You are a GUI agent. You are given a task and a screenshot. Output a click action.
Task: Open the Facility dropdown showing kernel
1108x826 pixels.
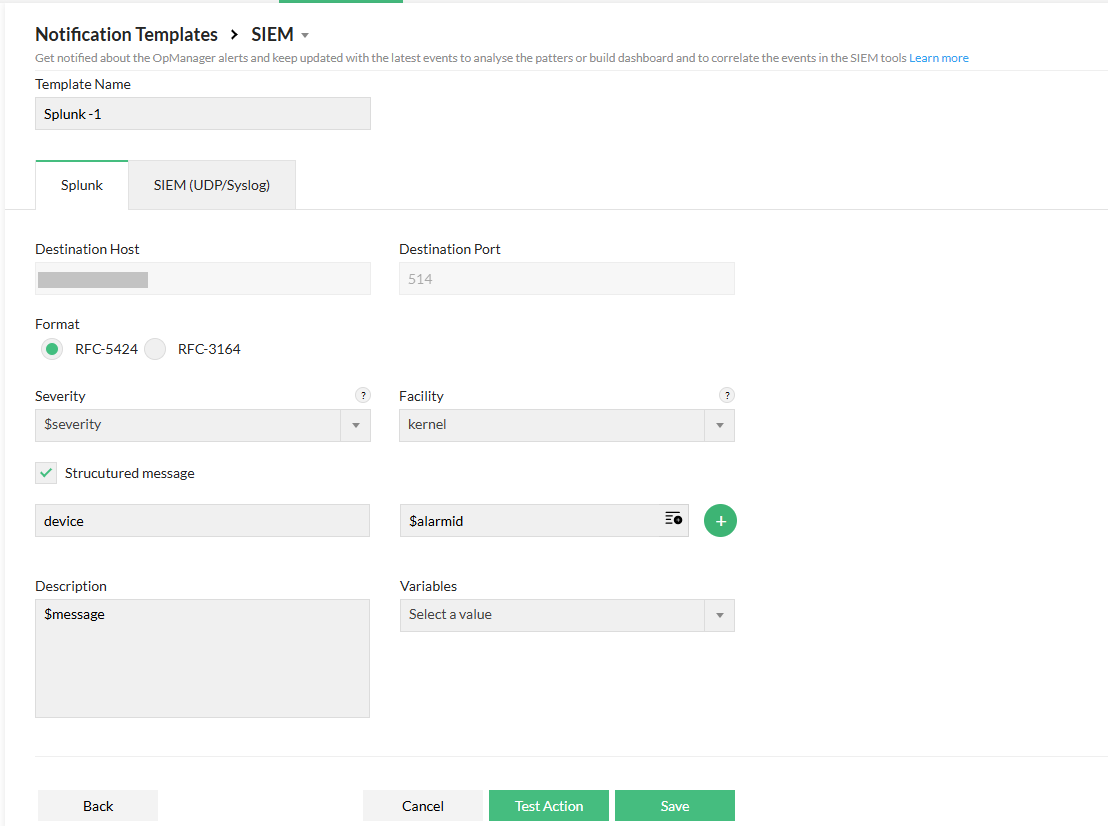720,425
